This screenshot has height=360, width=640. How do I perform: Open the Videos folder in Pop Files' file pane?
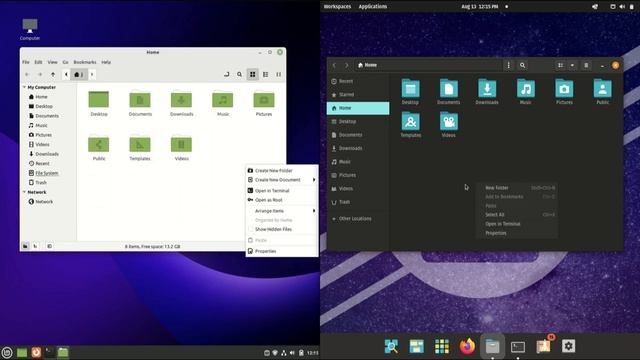[449, 124]
